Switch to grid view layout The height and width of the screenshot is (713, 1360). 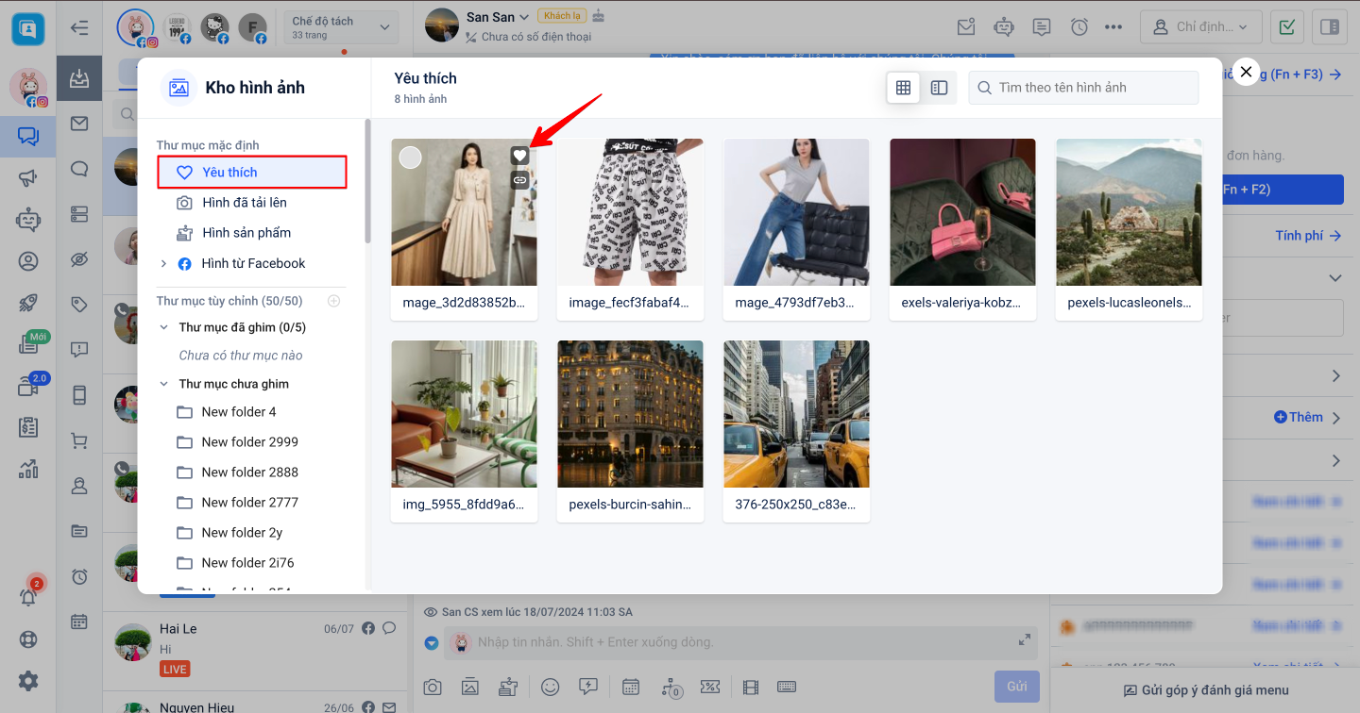coord(903,88)
